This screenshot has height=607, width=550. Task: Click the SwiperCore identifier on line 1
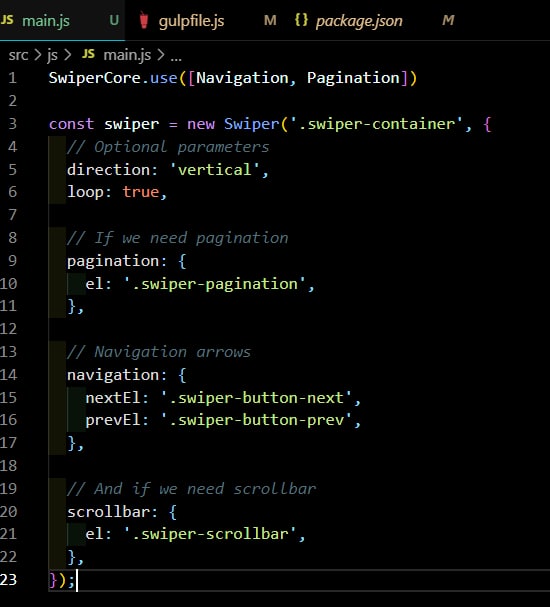[94, 78]
